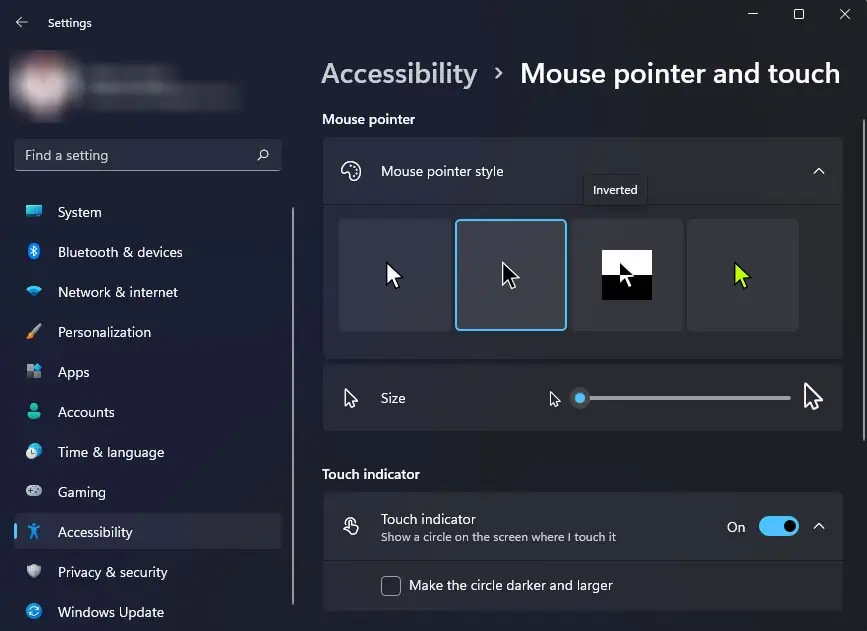Collapse the Touch indicator section
The height and width of the screenshot is (631, 867).
[x=818, y=525]
